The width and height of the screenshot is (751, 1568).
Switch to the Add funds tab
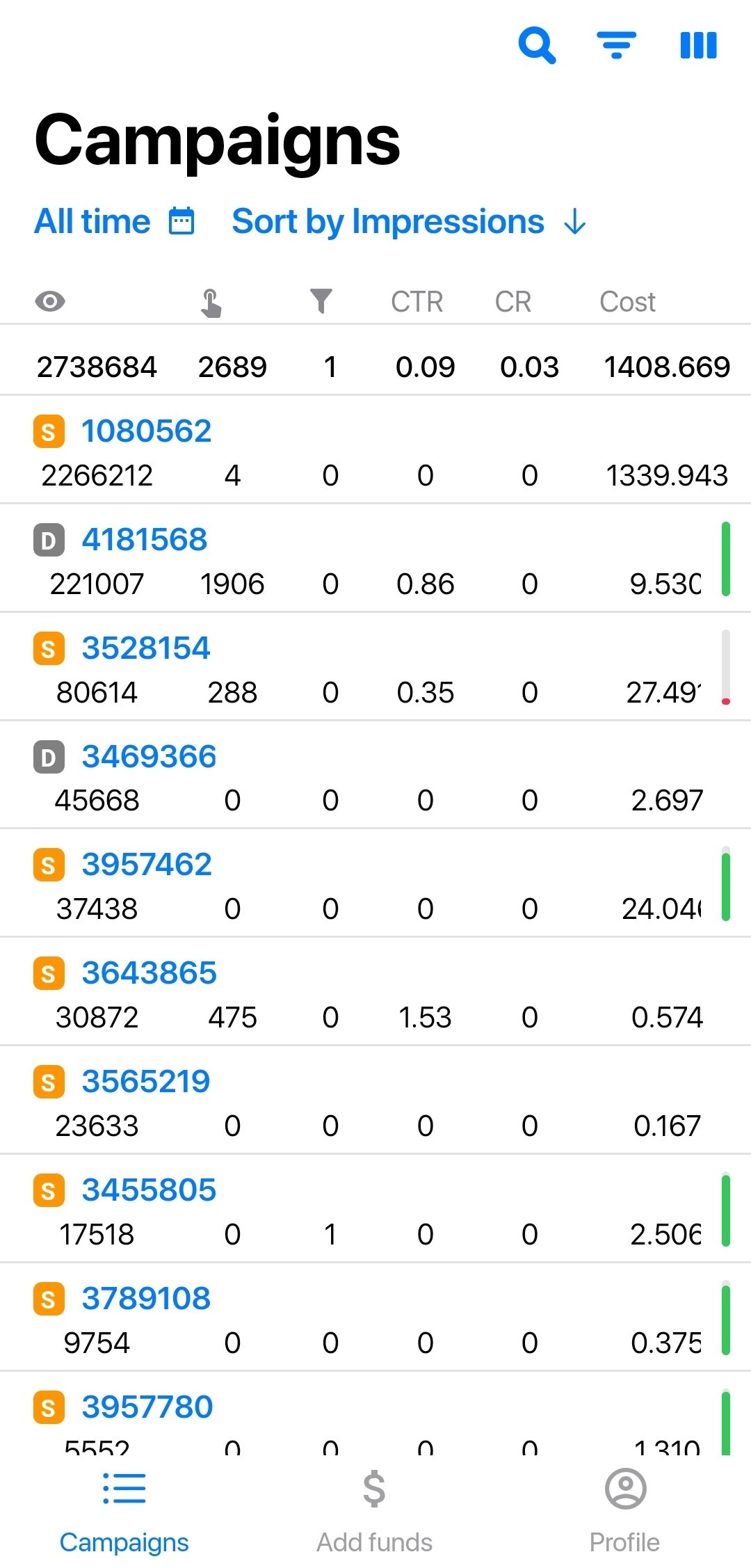tap(374, 1510)
